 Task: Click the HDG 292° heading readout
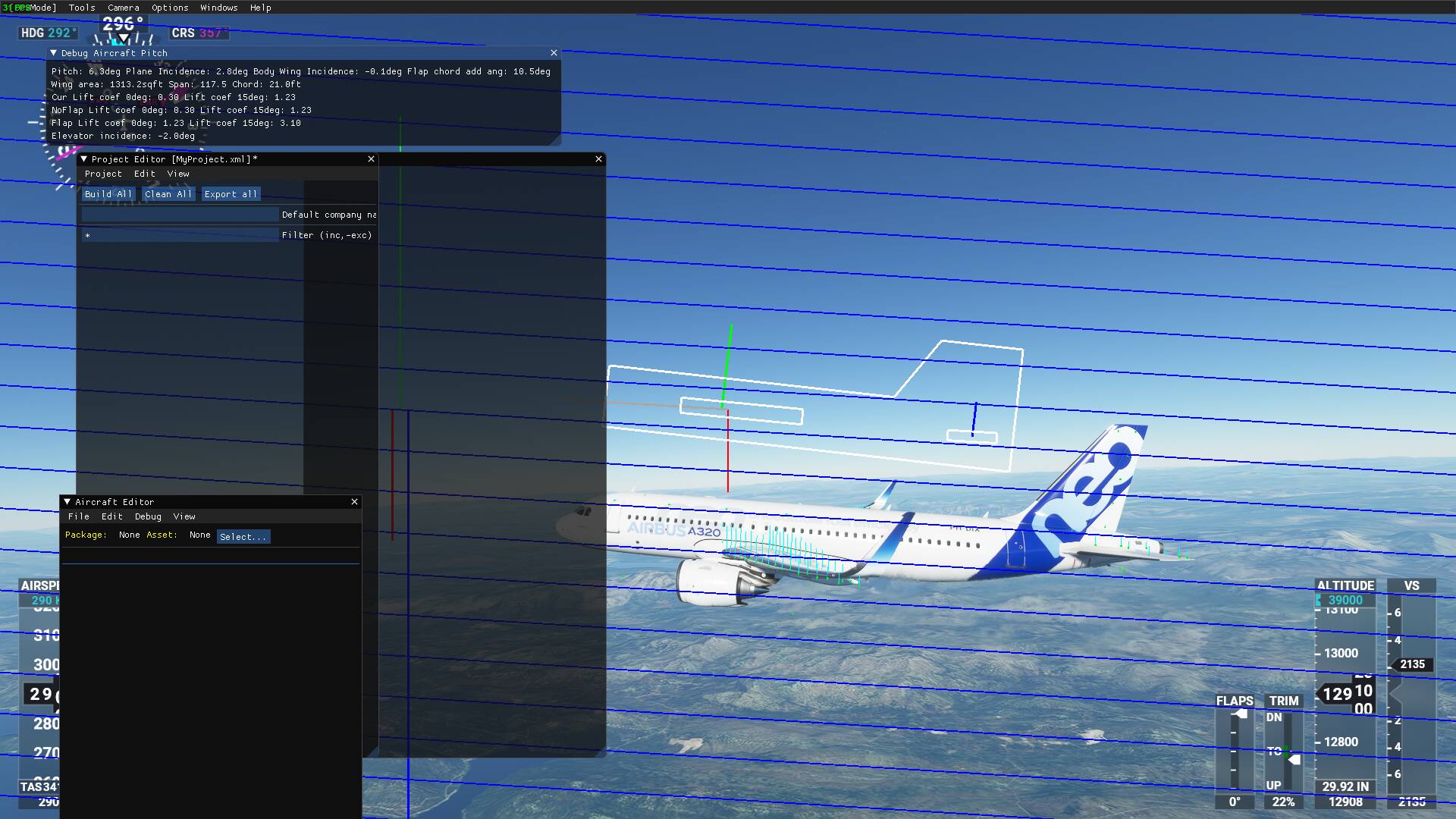[x=47, y=33]
